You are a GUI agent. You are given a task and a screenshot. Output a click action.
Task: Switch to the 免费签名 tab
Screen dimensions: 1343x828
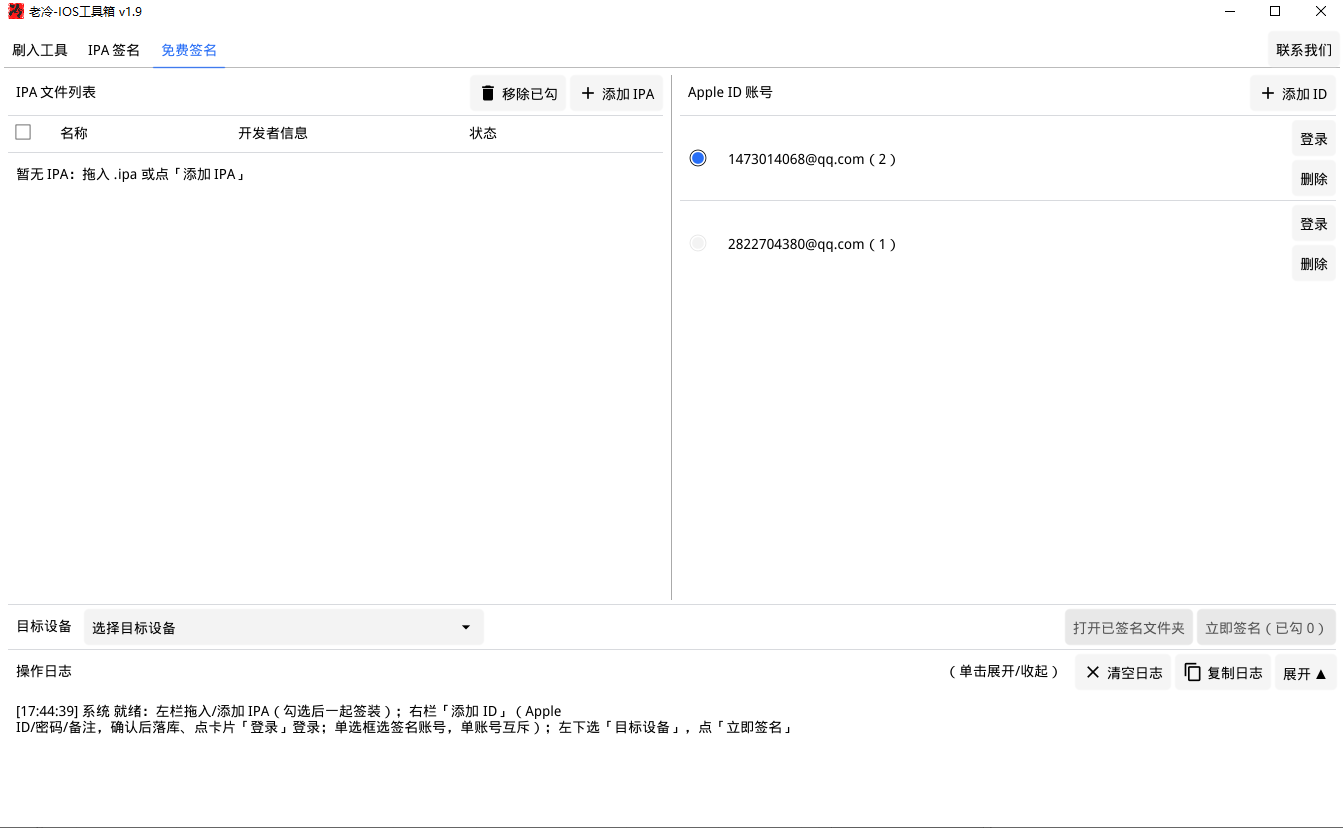tap(189, 50)
